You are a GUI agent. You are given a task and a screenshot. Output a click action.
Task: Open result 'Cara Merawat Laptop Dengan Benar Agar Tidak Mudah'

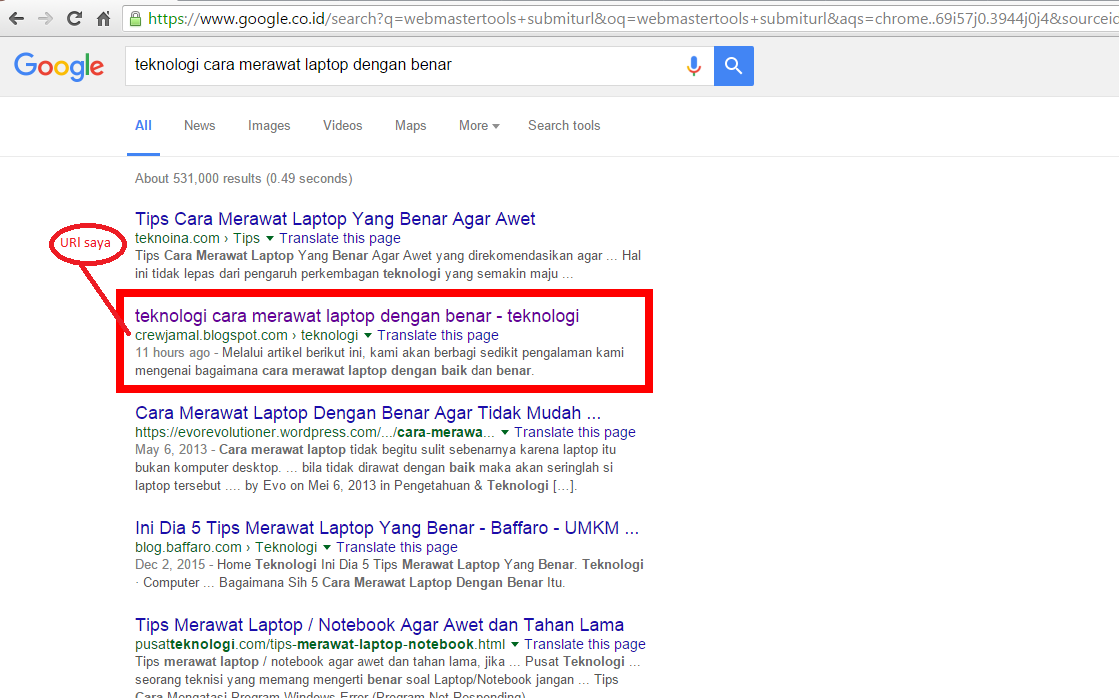click(x=368, y=413)
